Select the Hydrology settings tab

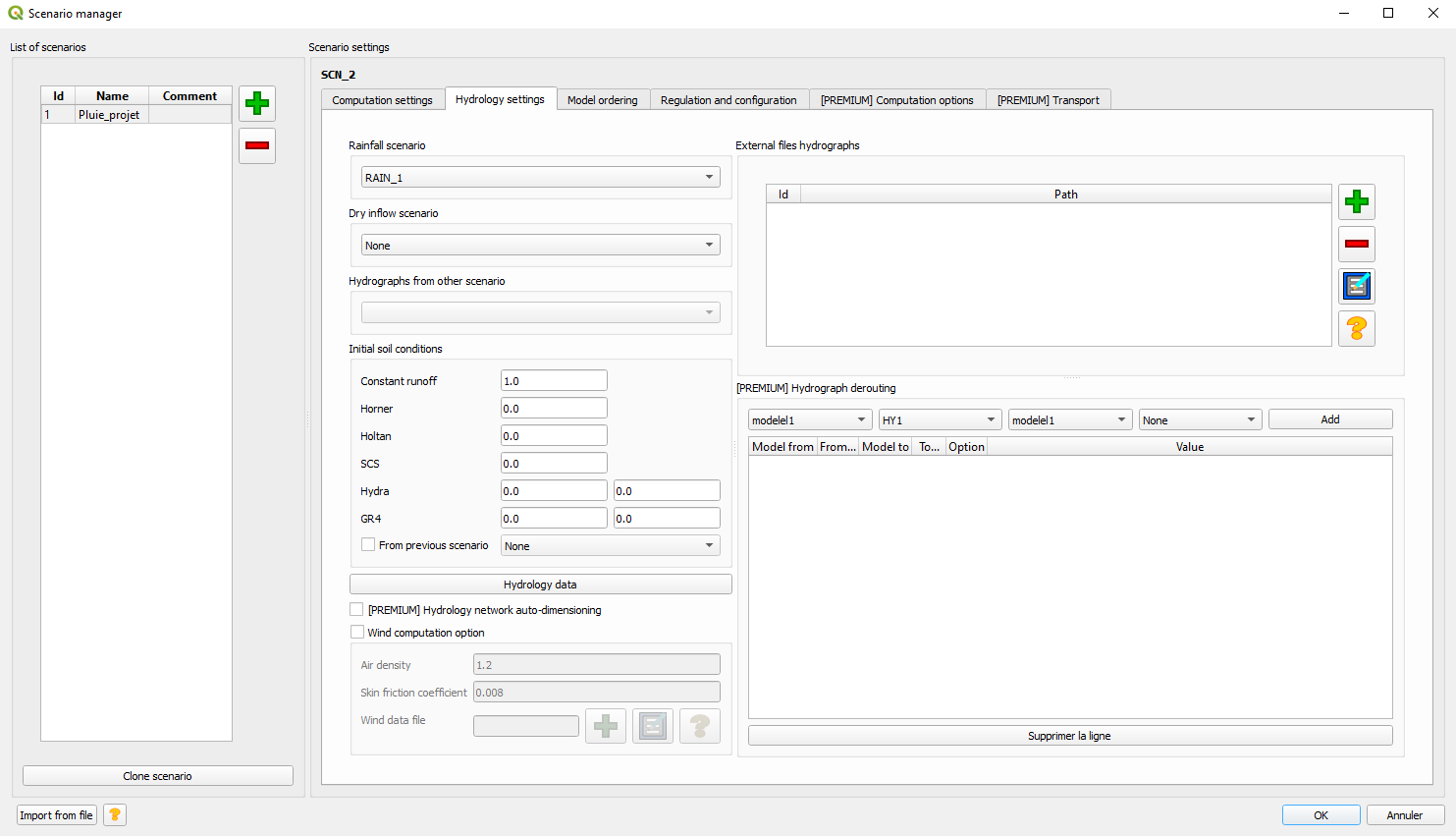[x=500, y=99]
